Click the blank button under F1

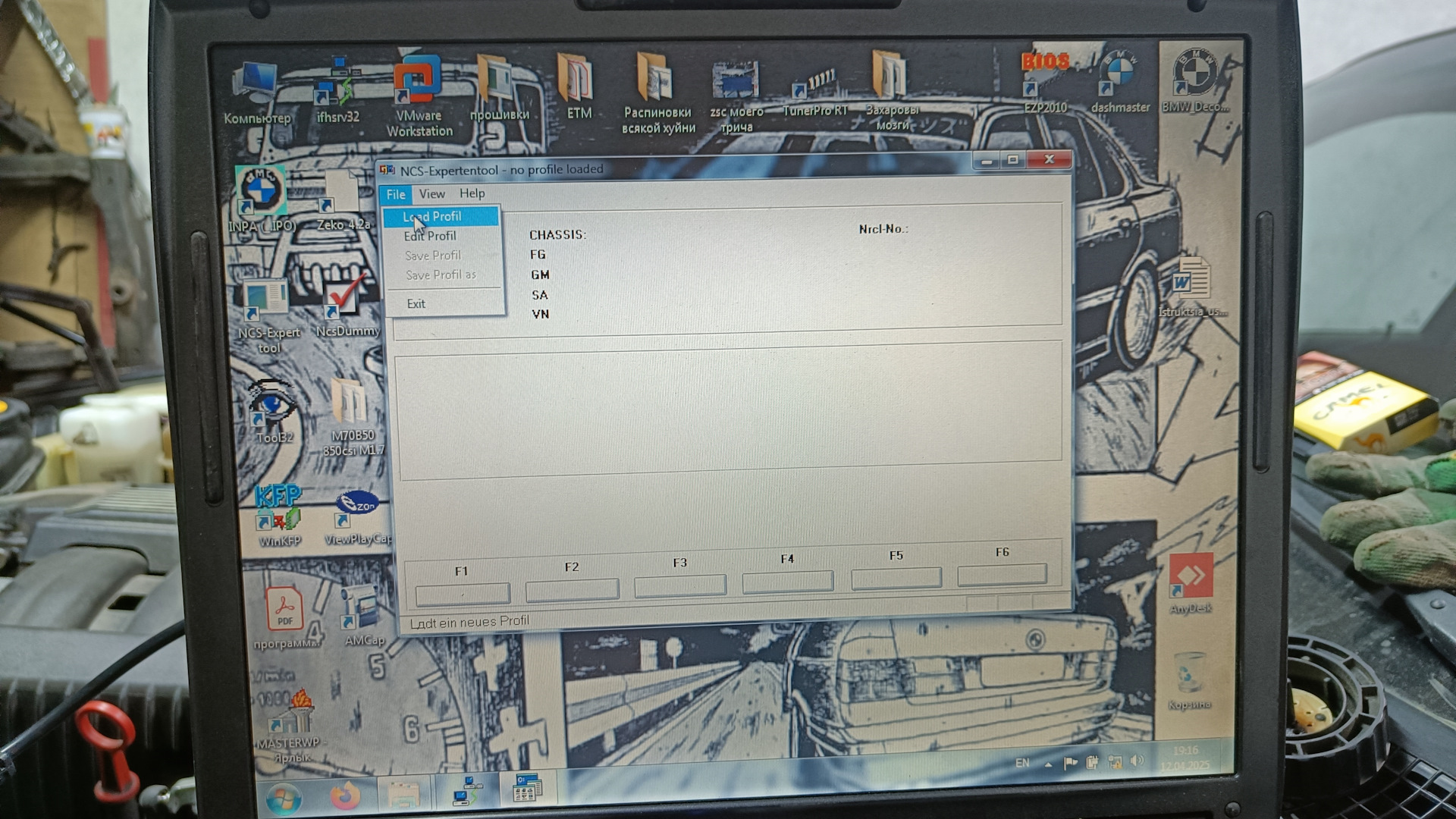[x=463, y=593]
